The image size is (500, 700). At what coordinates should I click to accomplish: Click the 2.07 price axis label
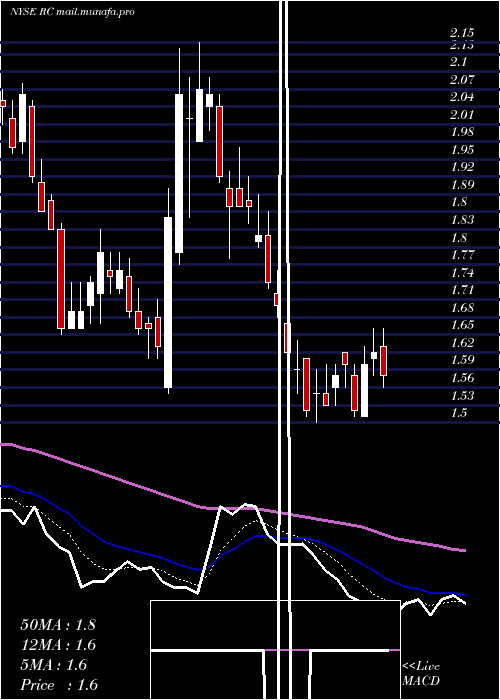(x=462, y=80)
